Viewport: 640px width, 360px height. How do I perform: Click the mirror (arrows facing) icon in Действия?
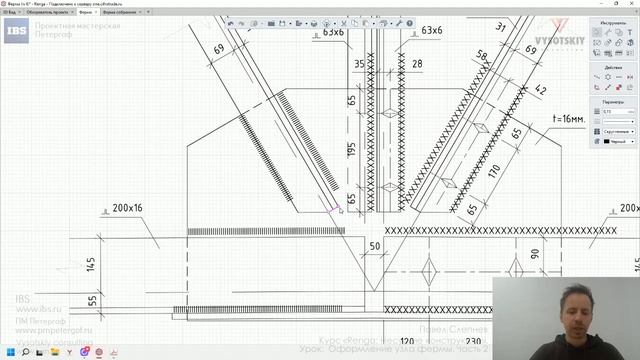click(x=630, y=77)
